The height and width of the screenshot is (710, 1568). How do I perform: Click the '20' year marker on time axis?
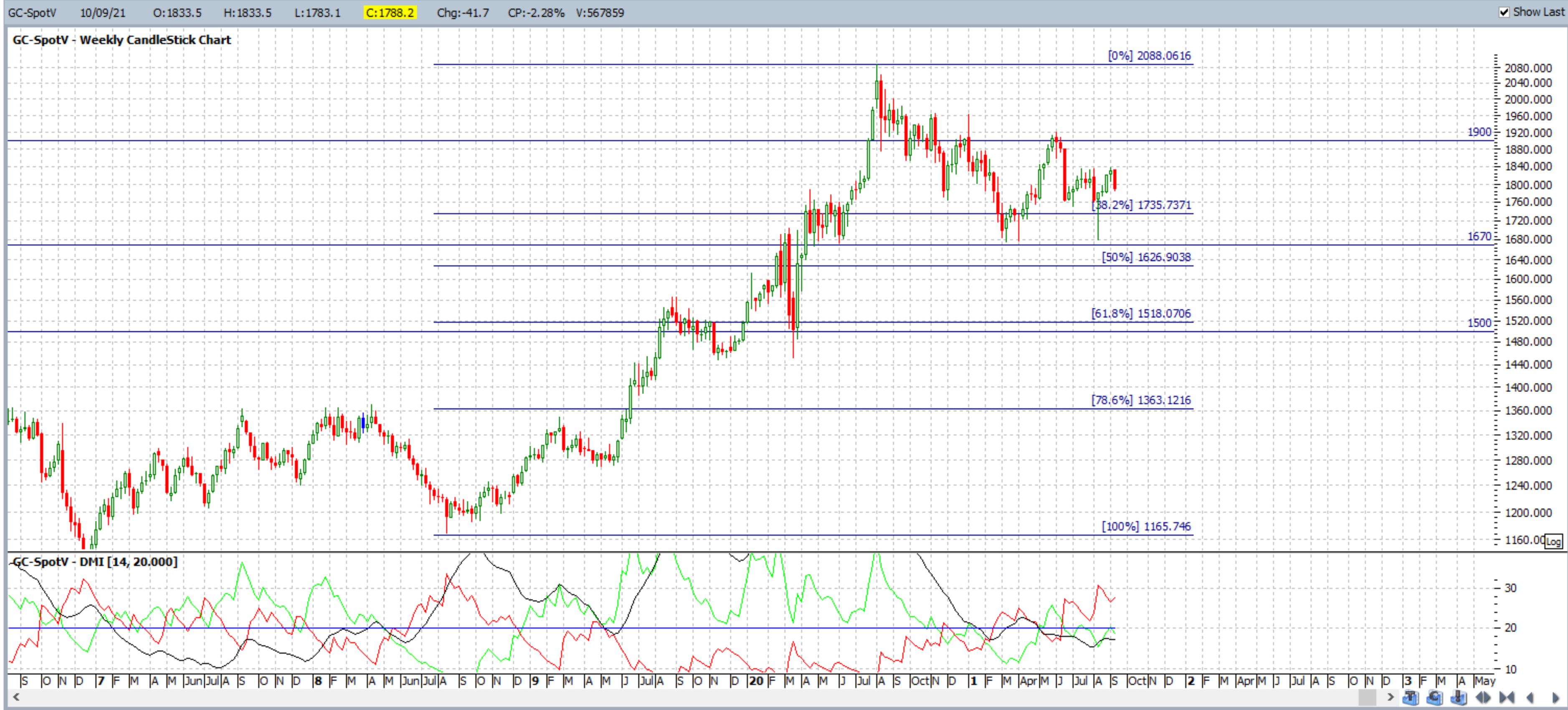click(756, 681)
